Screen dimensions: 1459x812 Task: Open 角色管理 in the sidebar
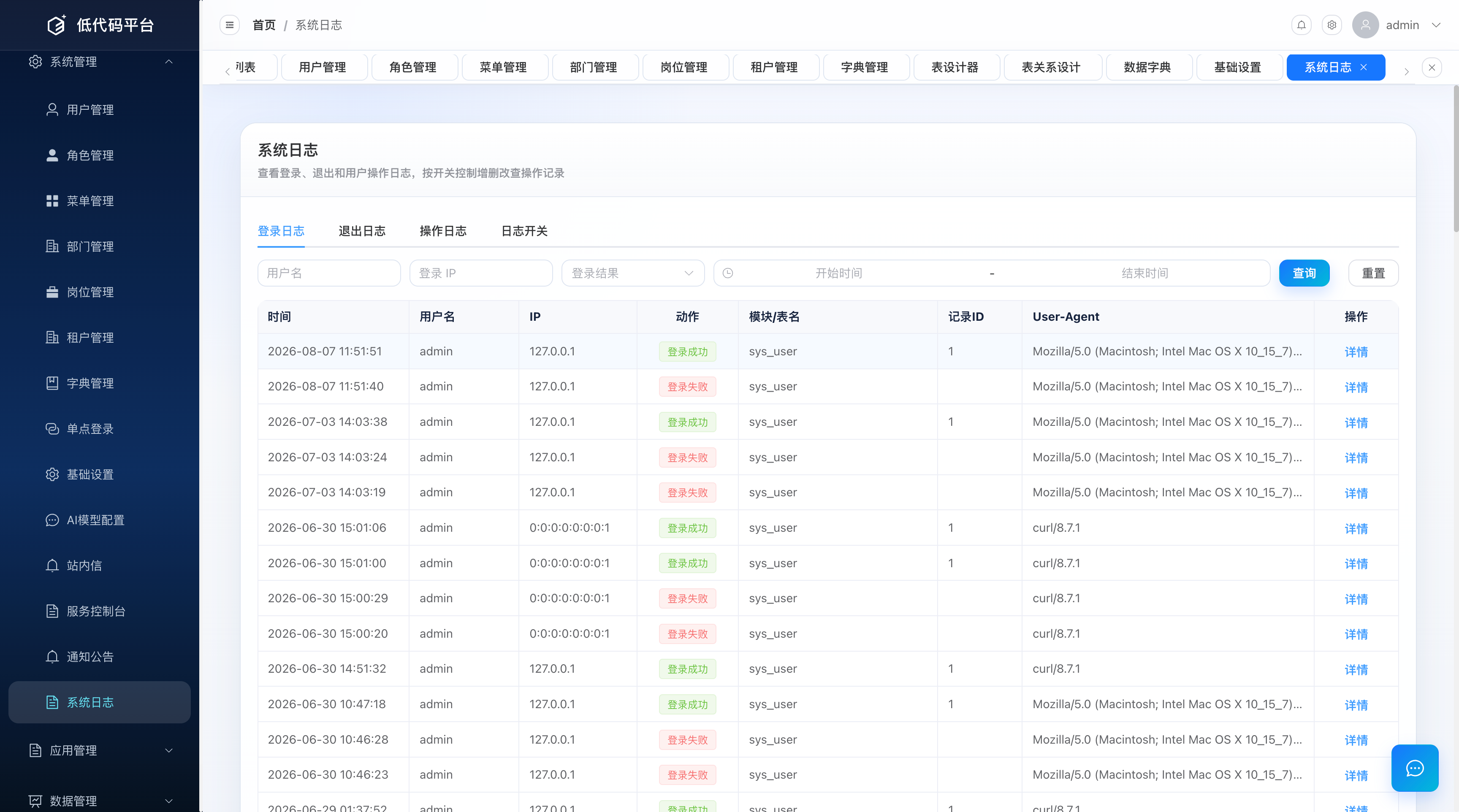point(100,155)
